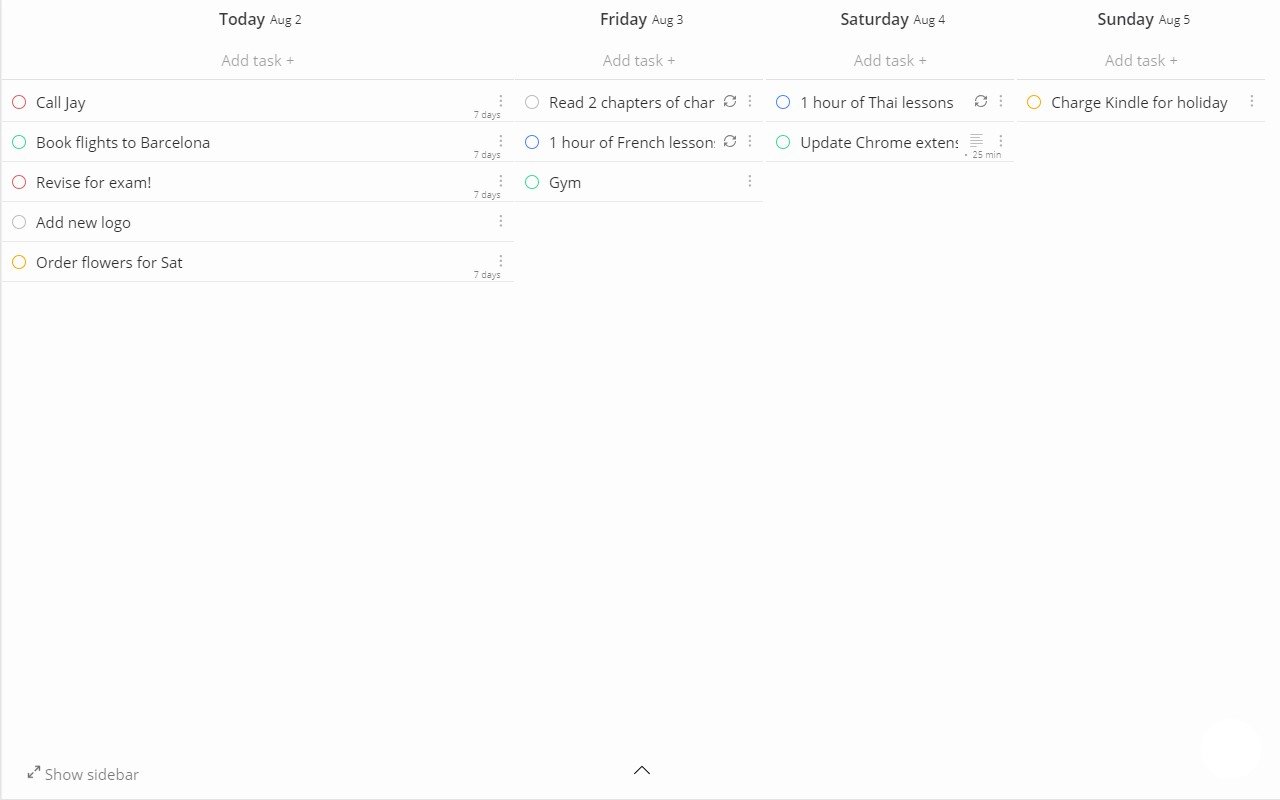Open options menu for Read 2 chapters task
This screenshot has width=1280, height=800.
point(750,101)
